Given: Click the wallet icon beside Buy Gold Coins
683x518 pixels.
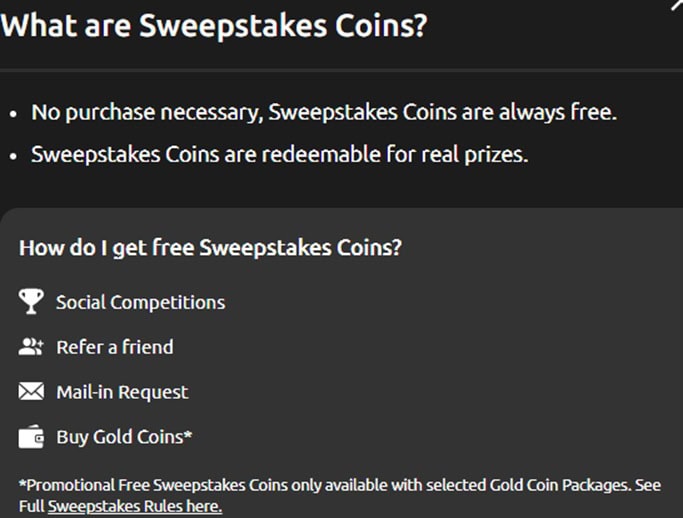Looking at the screenshot, I should (31, 437).
